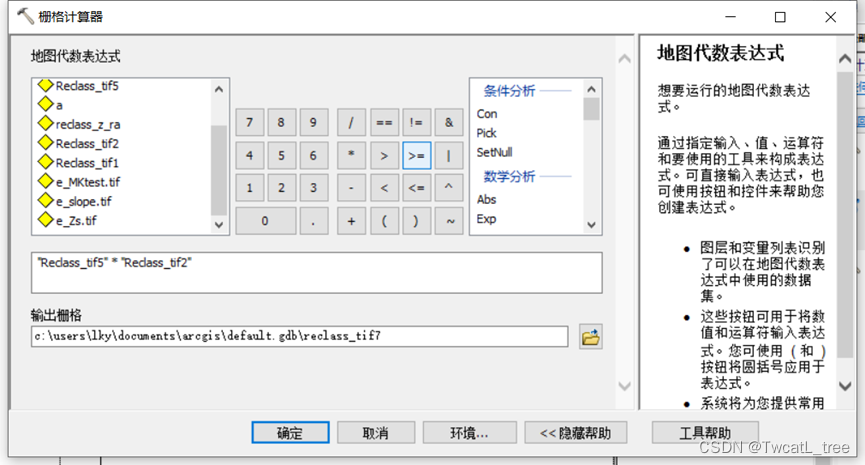Insert the == equality operator
This screenshot has width=865, height=465.
click(x=384, y=122)
